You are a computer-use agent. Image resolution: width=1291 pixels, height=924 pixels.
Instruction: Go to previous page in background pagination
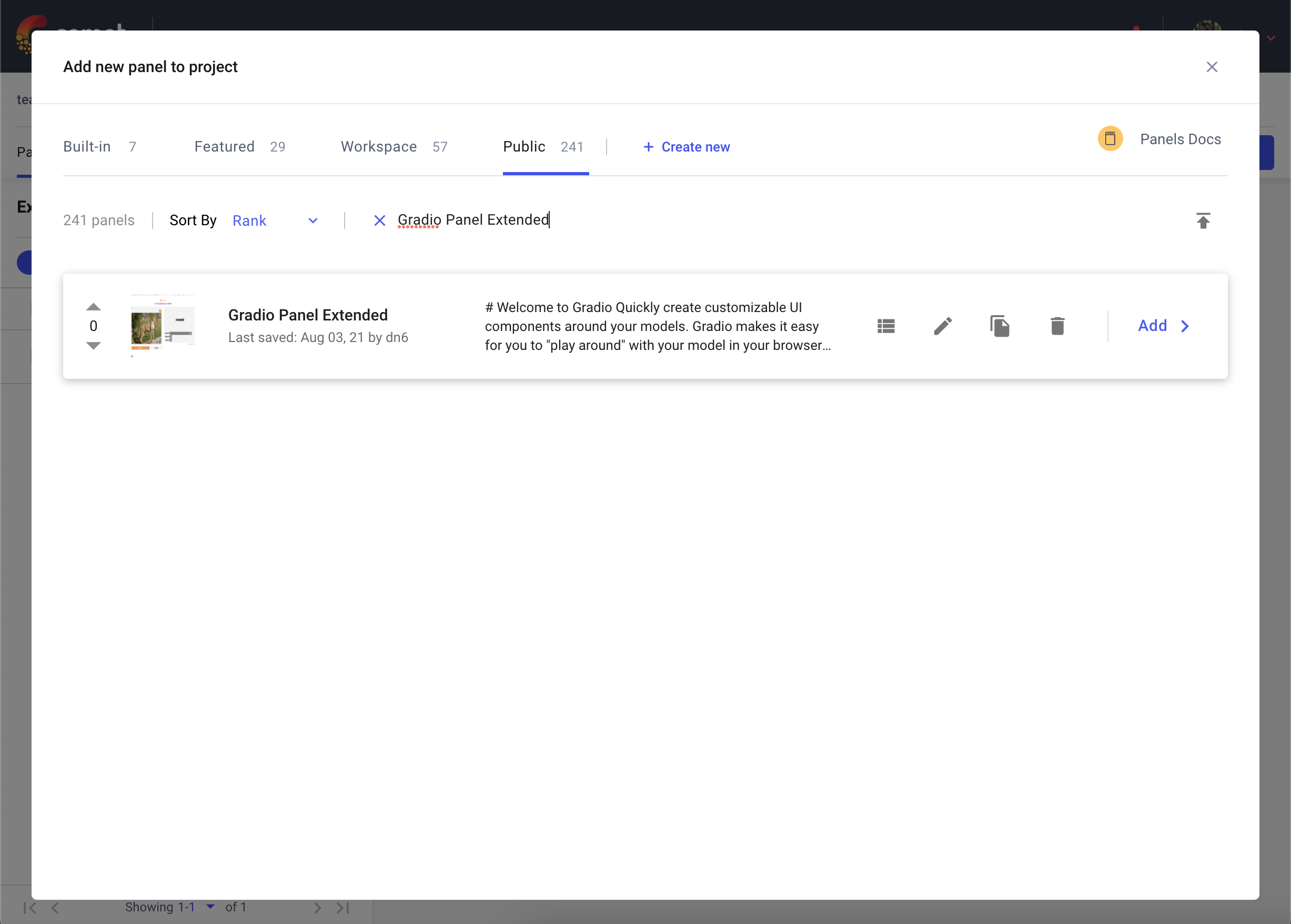[55, 908]
